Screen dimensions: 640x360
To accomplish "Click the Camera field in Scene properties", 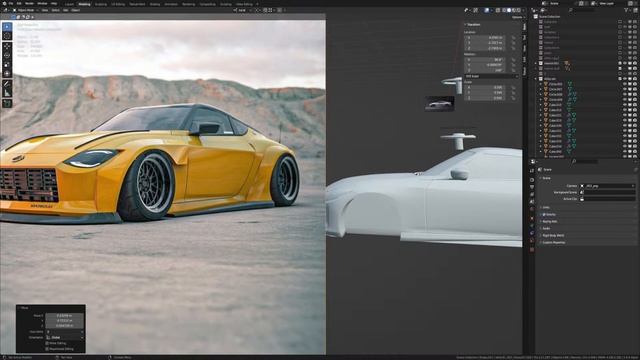I will [x=607, y=186].
